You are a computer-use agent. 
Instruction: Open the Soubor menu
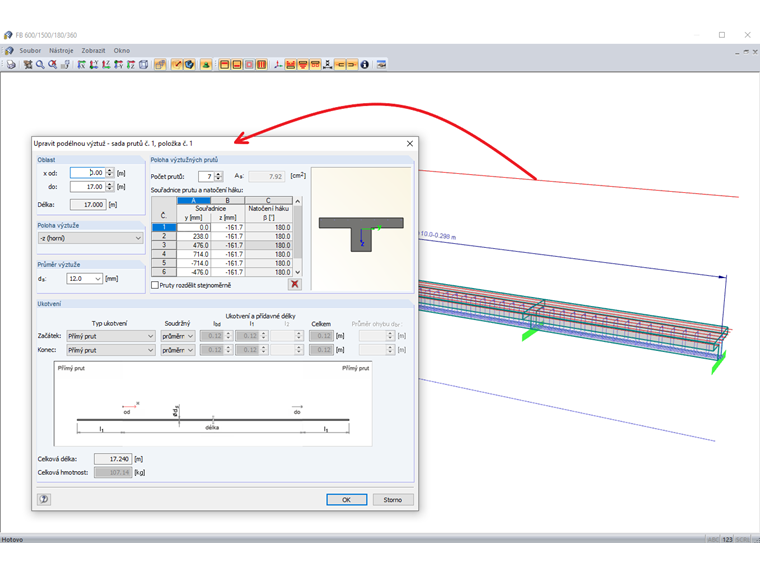click(x=30, y=50)
